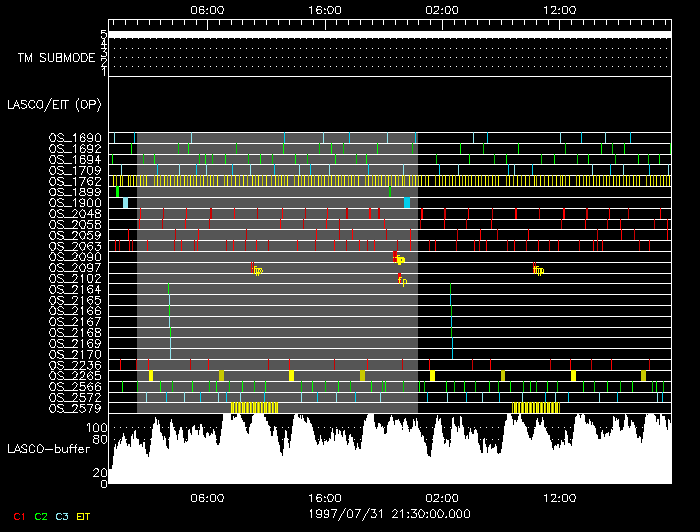Click the red C1 legend label
Screen dimensions: 700x532
18,515
